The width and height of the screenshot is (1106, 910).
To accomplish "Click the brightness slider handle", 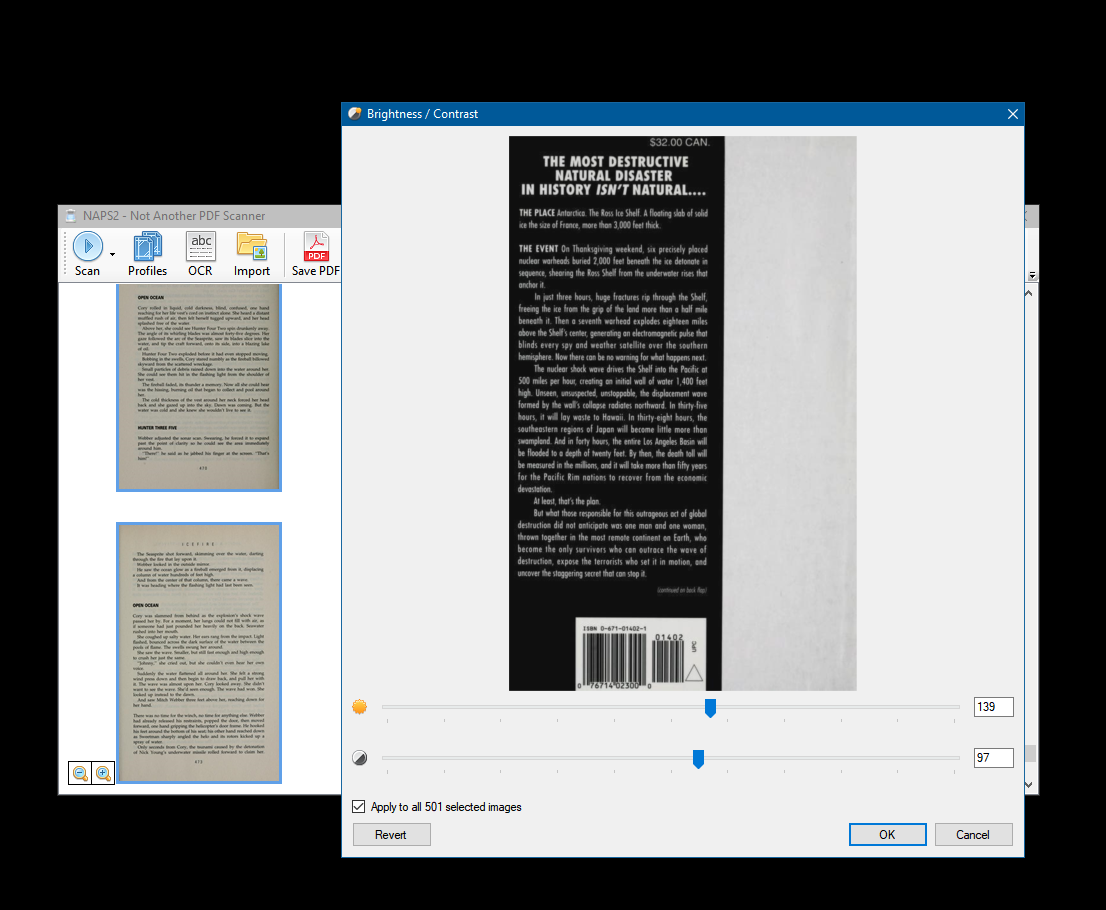I will (710, 708).
